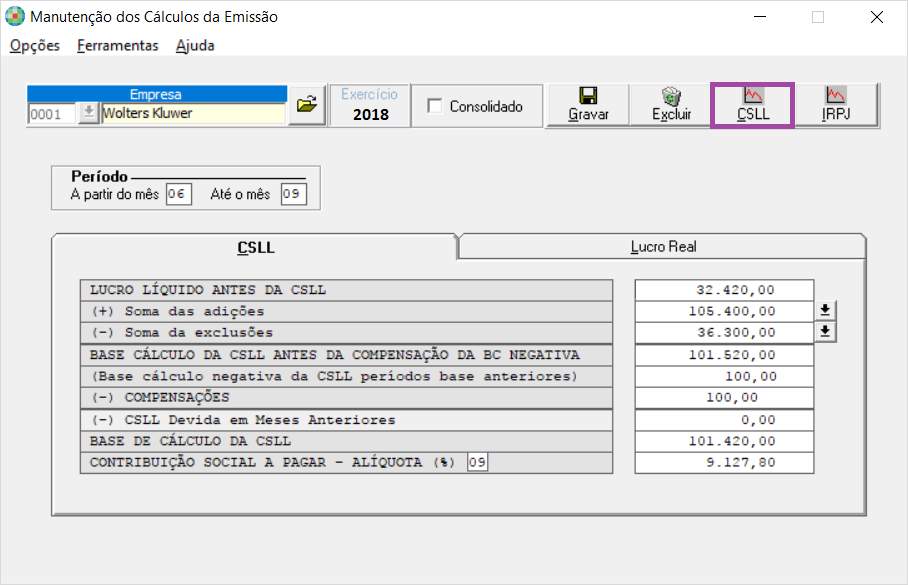Edit the 'A partir do mês' field
The image size is (908, 585).
tap(178, 194)
